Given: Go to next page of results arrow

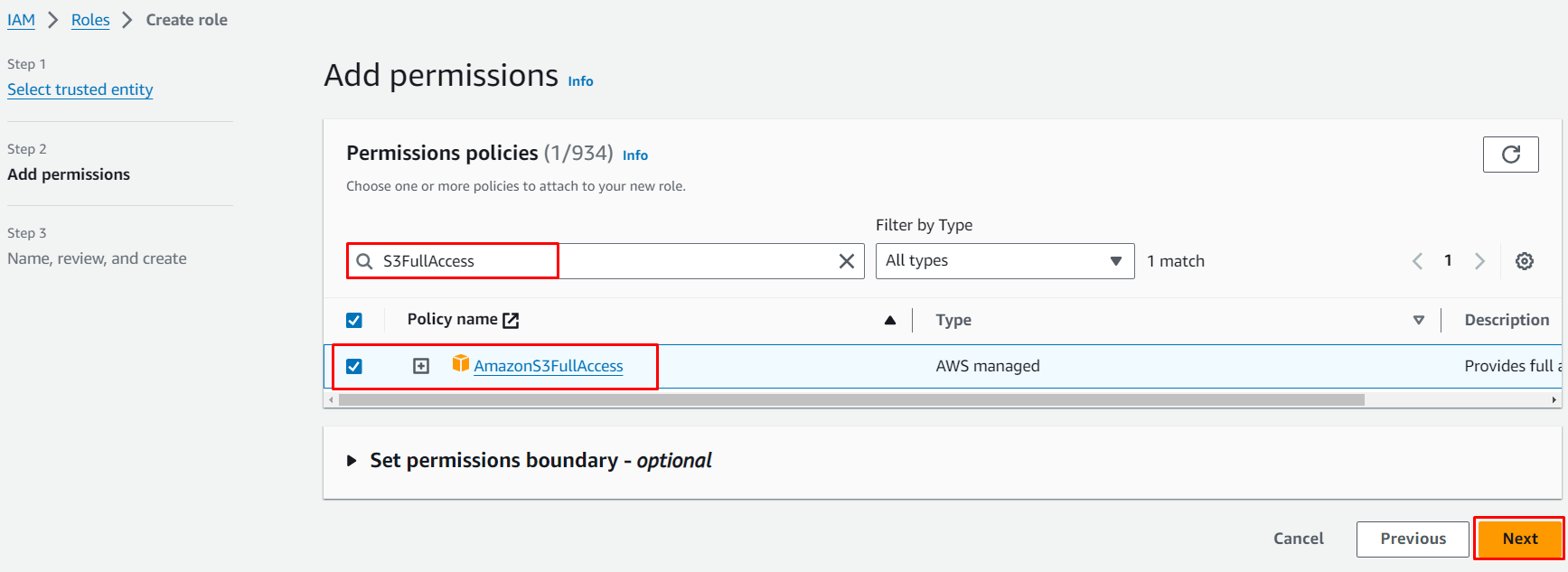Looking at the screenshot, I should [1479, 261].
